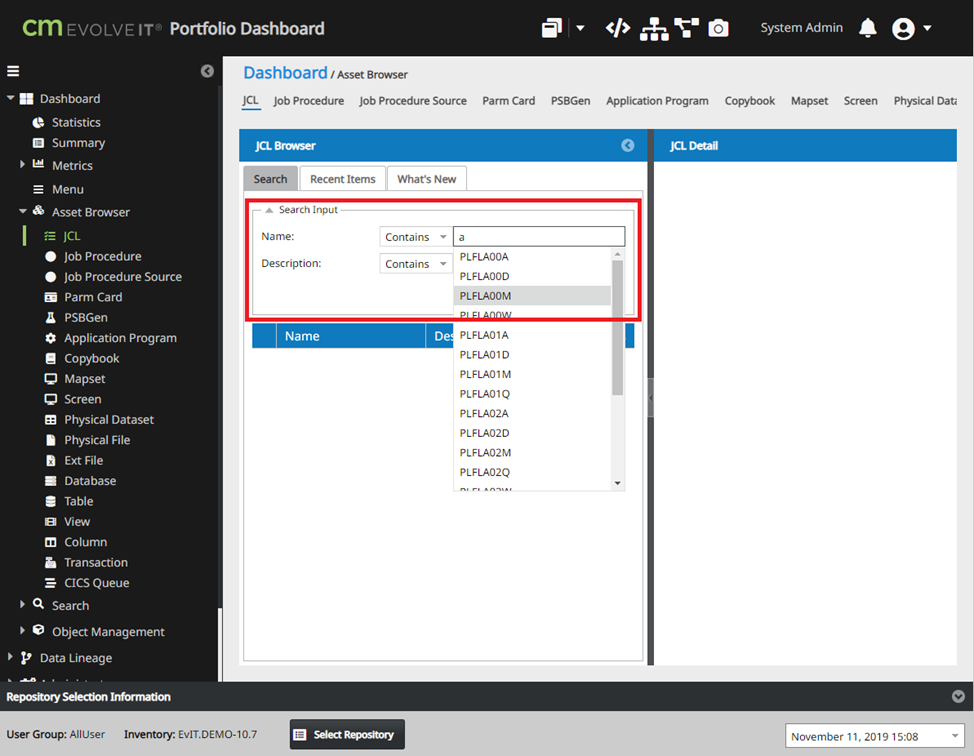Viewport: 974px width, 756px height.
Task: Click the windows stack icon in the header
Action: tap(552, 28)
